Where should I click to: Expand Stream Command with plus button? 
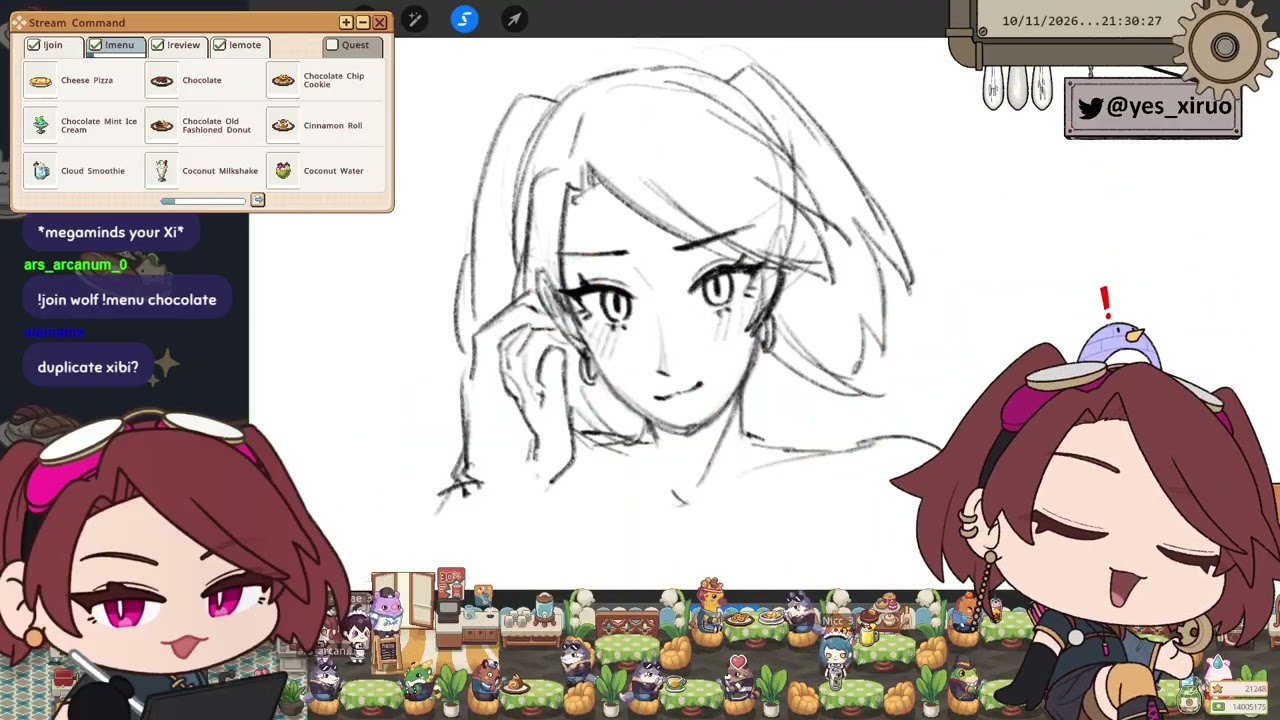[x=346, y=22]
